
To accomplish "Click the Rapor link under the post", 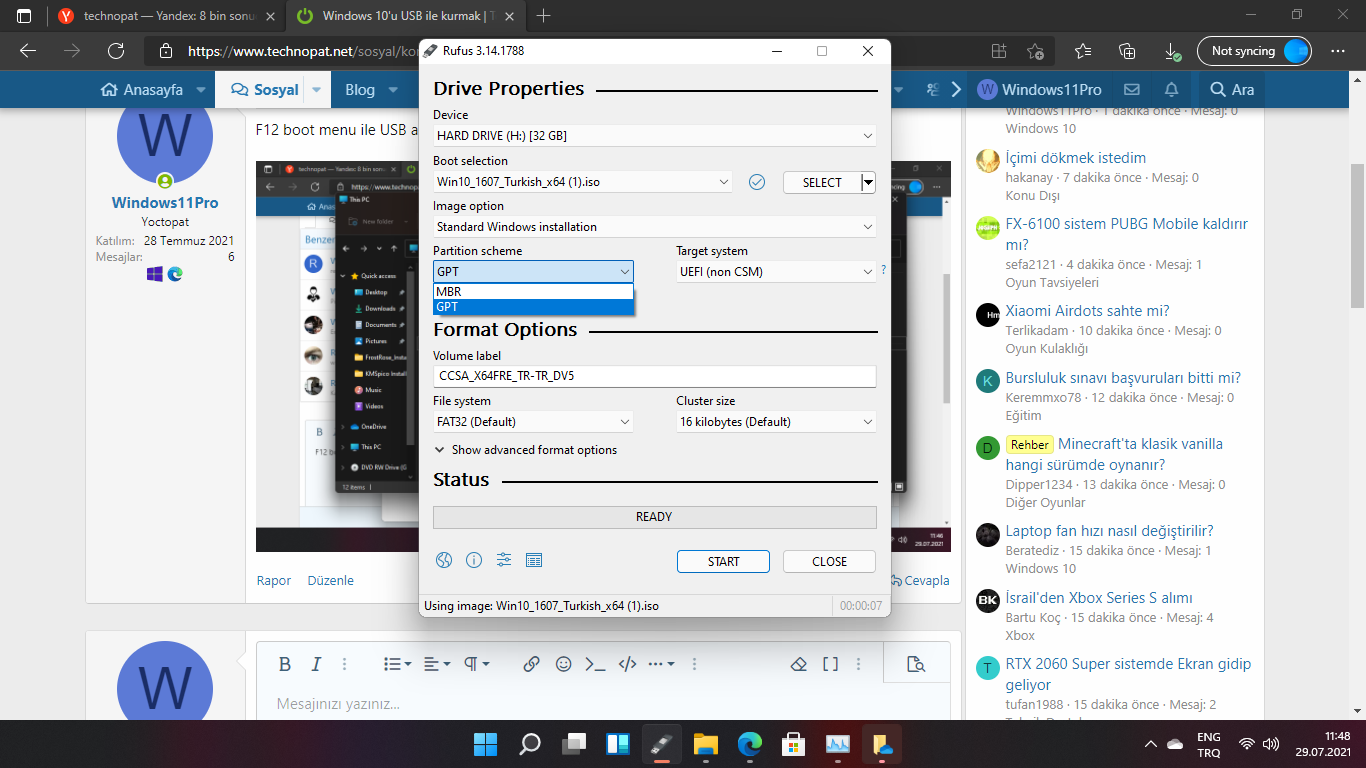I will pos(274,580).
